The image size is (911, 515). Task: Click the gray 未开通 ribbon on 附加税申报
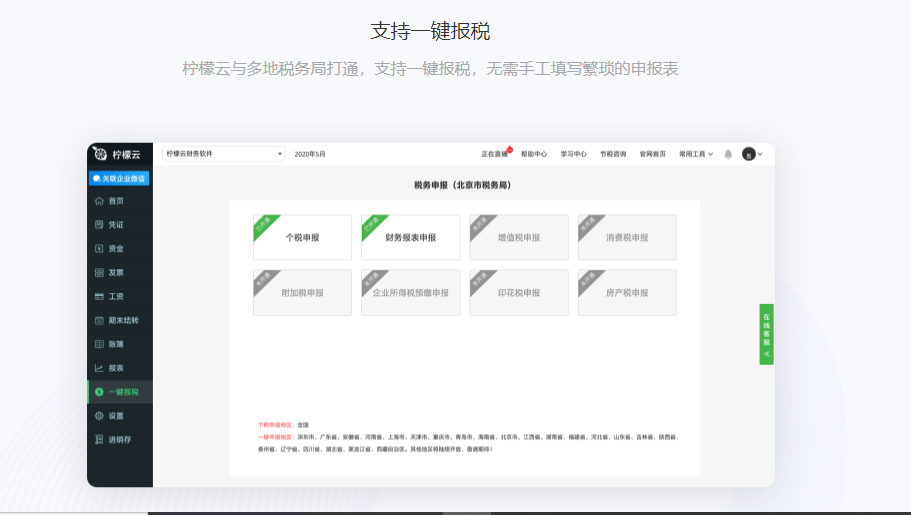pos(263,280)
